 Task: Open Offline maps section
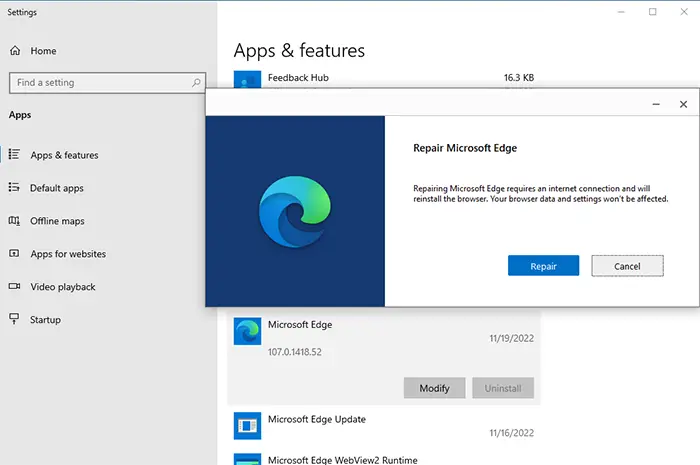coord(57,221)
